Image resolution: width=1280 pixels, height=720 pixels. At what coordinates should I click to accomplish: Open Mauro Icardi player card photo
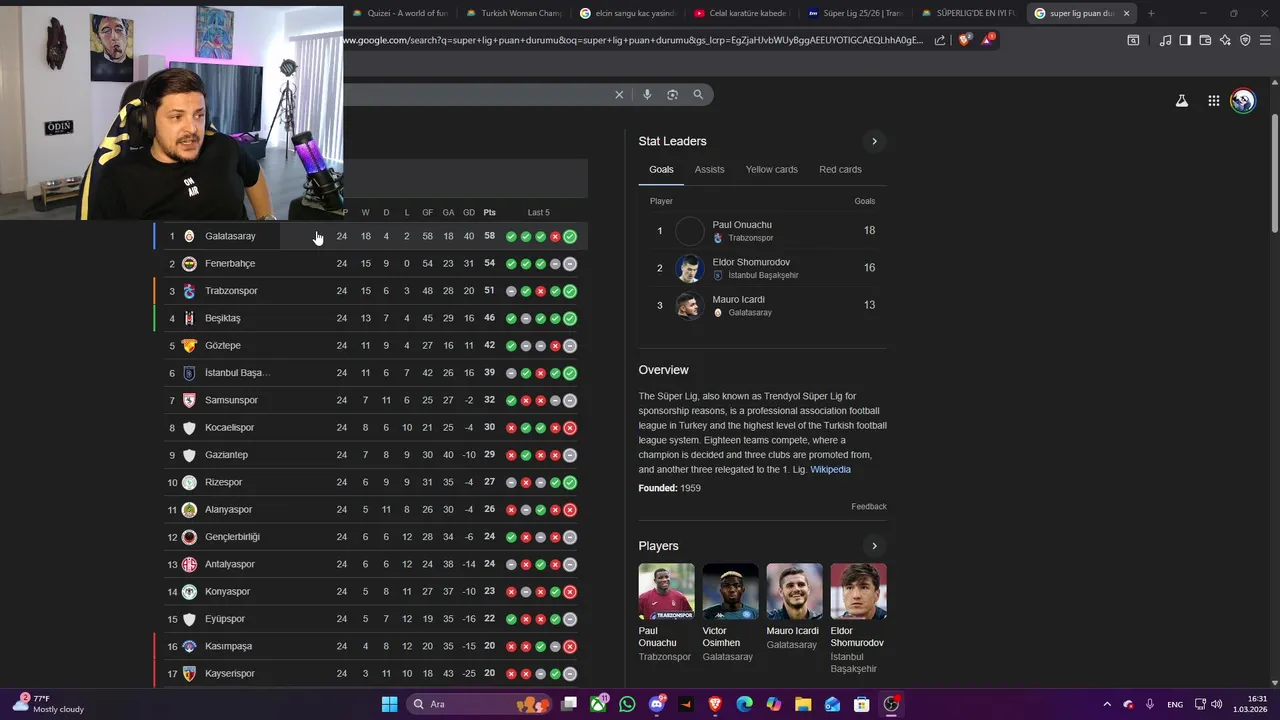coord(794,591)
